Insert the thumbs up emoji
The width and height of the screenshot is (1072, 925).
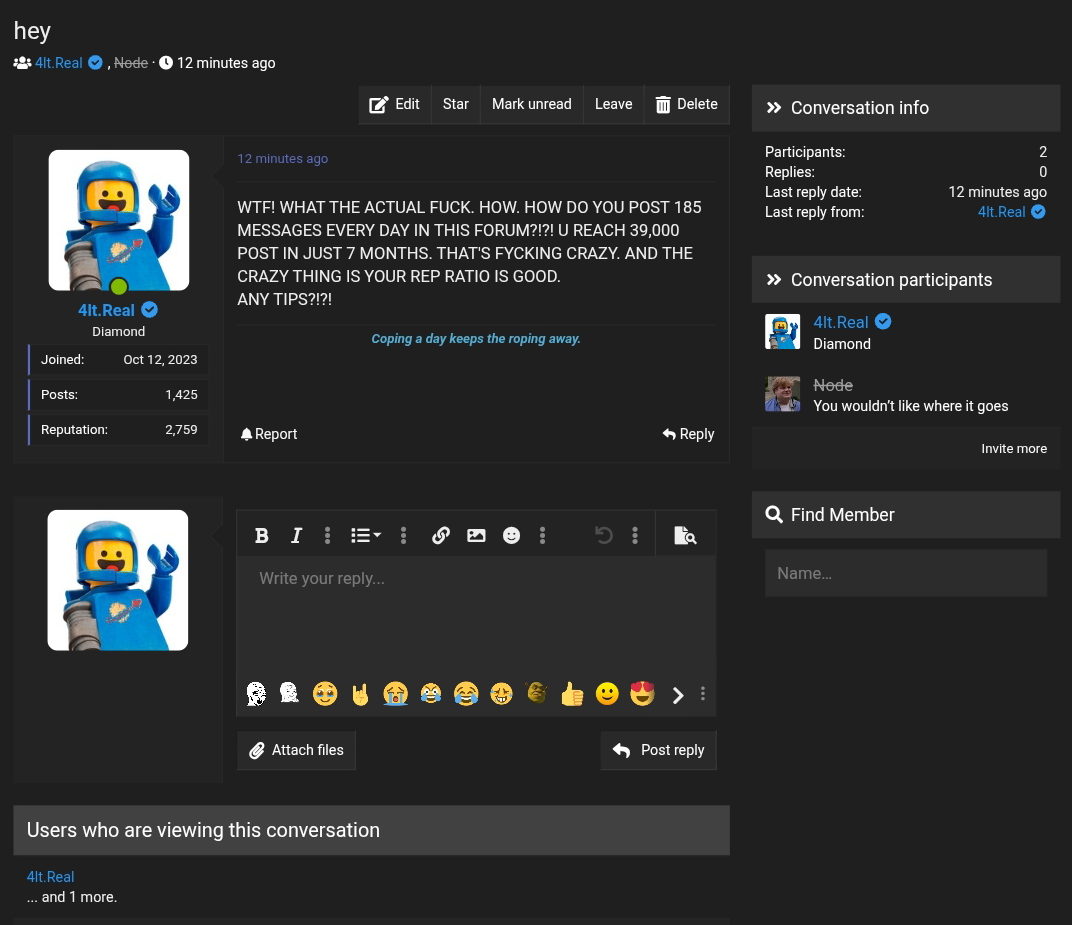click(572, 694)
